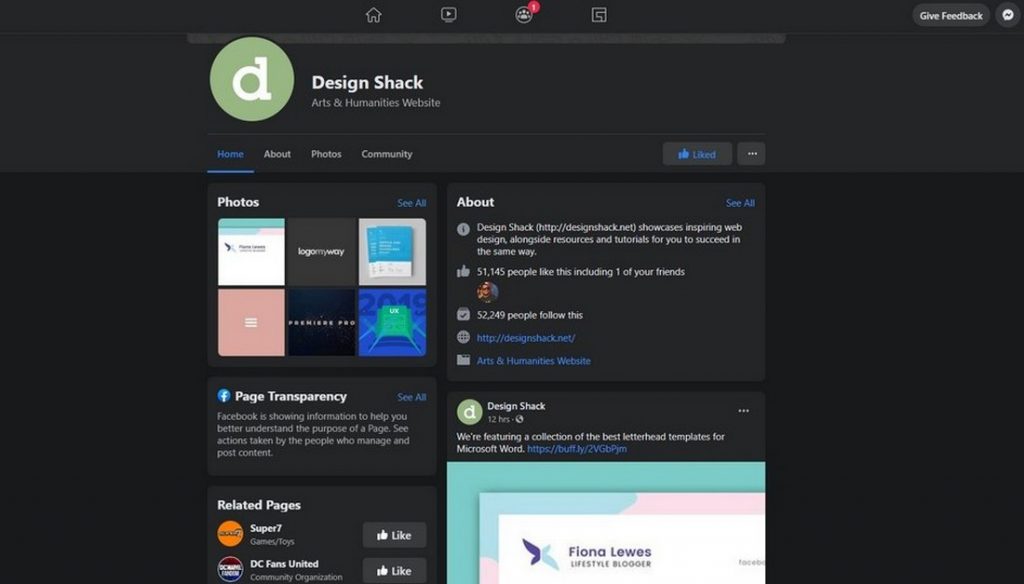The height and width of the screenshot is (584, 1024).
Task: Click the Super7 page avatar
Action: (x=230, y=534)
